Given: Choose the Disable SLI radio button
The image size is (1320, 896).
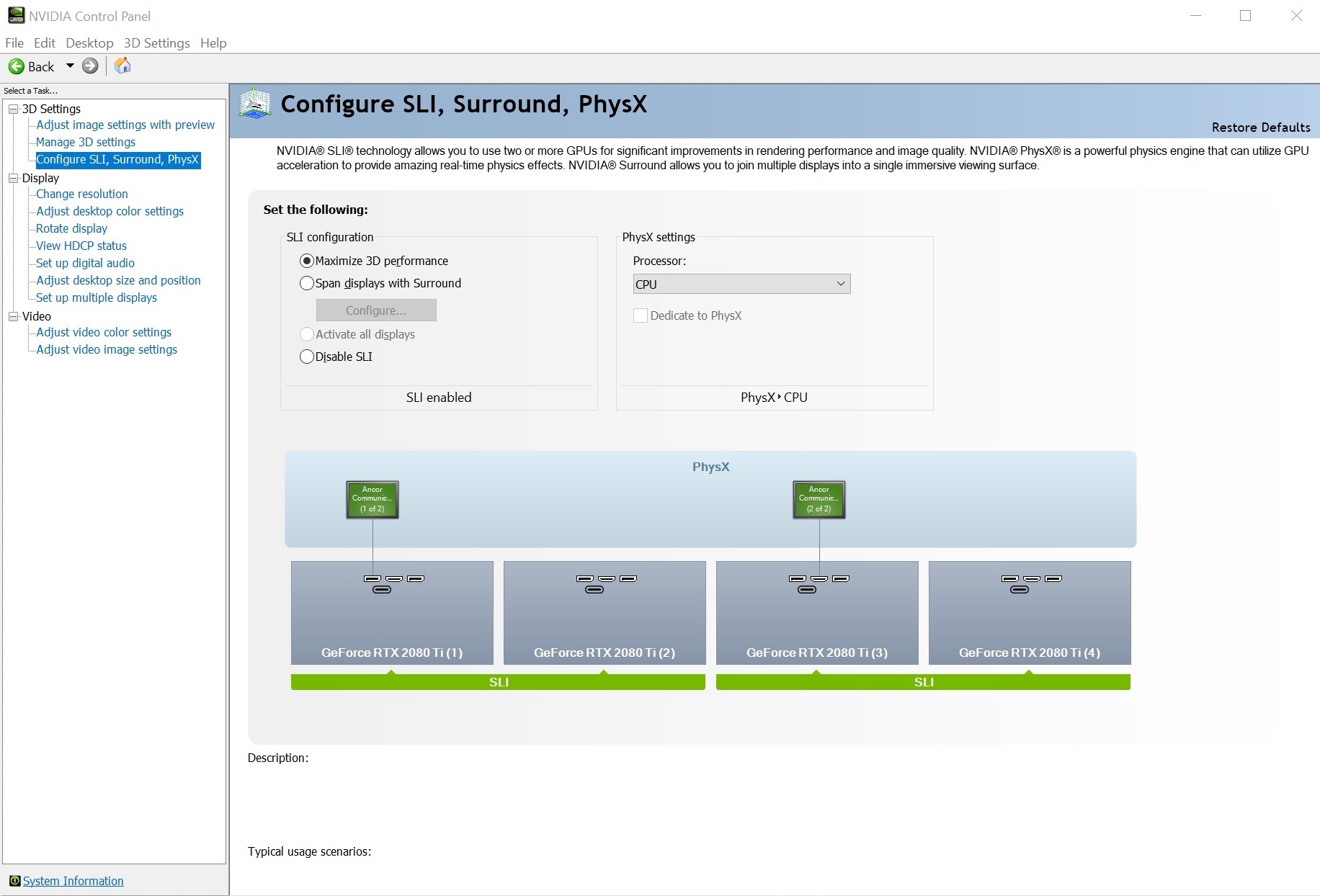Looking at the screenshot, I should pyautogui.click(x=307, y=357).
